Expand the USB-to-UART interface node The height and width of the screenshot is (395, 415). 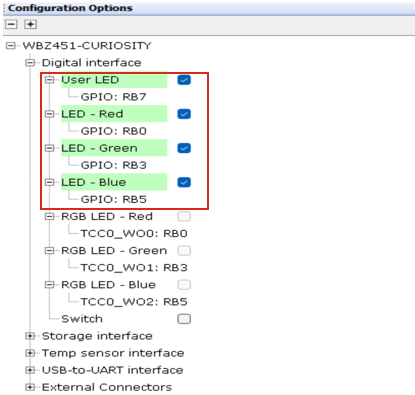click(30, 370)
